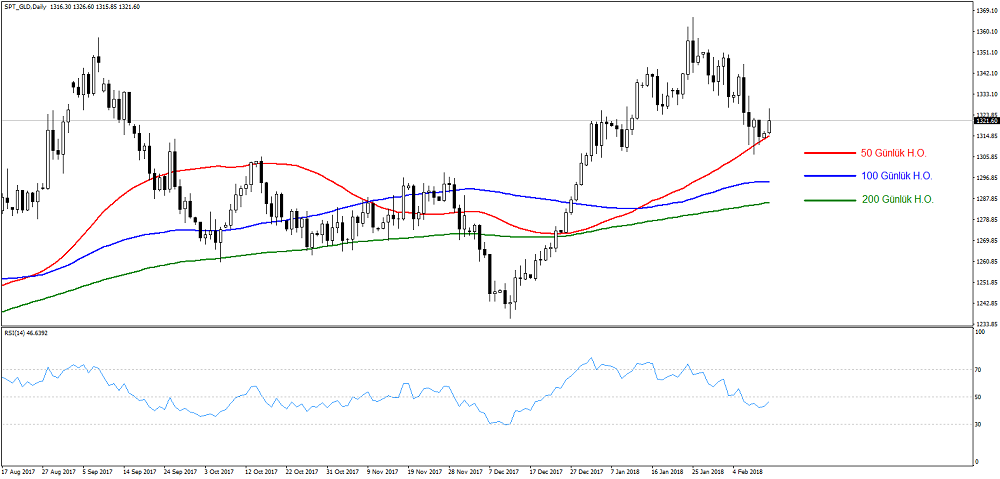Click the 7 Dec 2017 date label
The width and height of the screenshot is (1000, 479).
(504, 470)
